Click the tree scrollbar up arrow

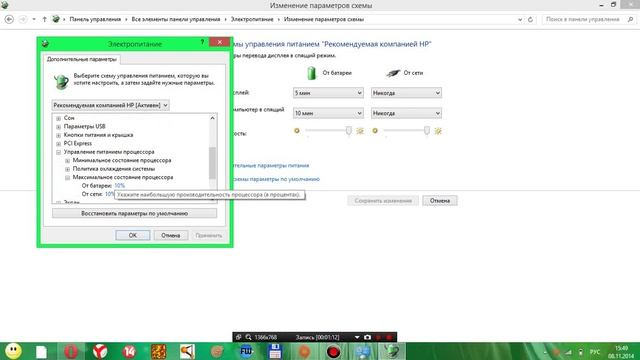[212, 118]
